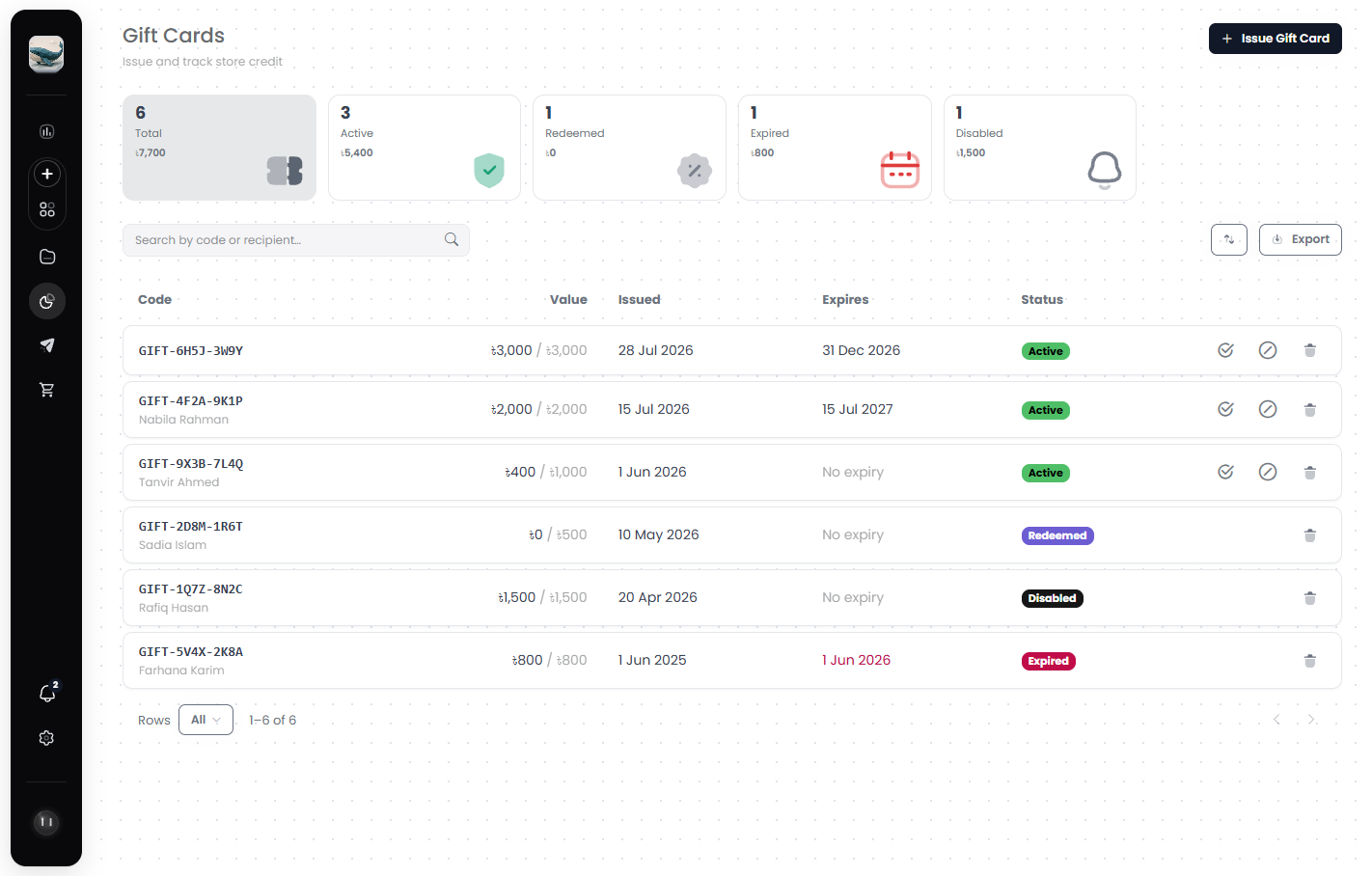This screenshot has width=1372, height=876.
Task: Delete gift card GIFT-5V4X-2K8A
Action: (x=1310, y=660)
